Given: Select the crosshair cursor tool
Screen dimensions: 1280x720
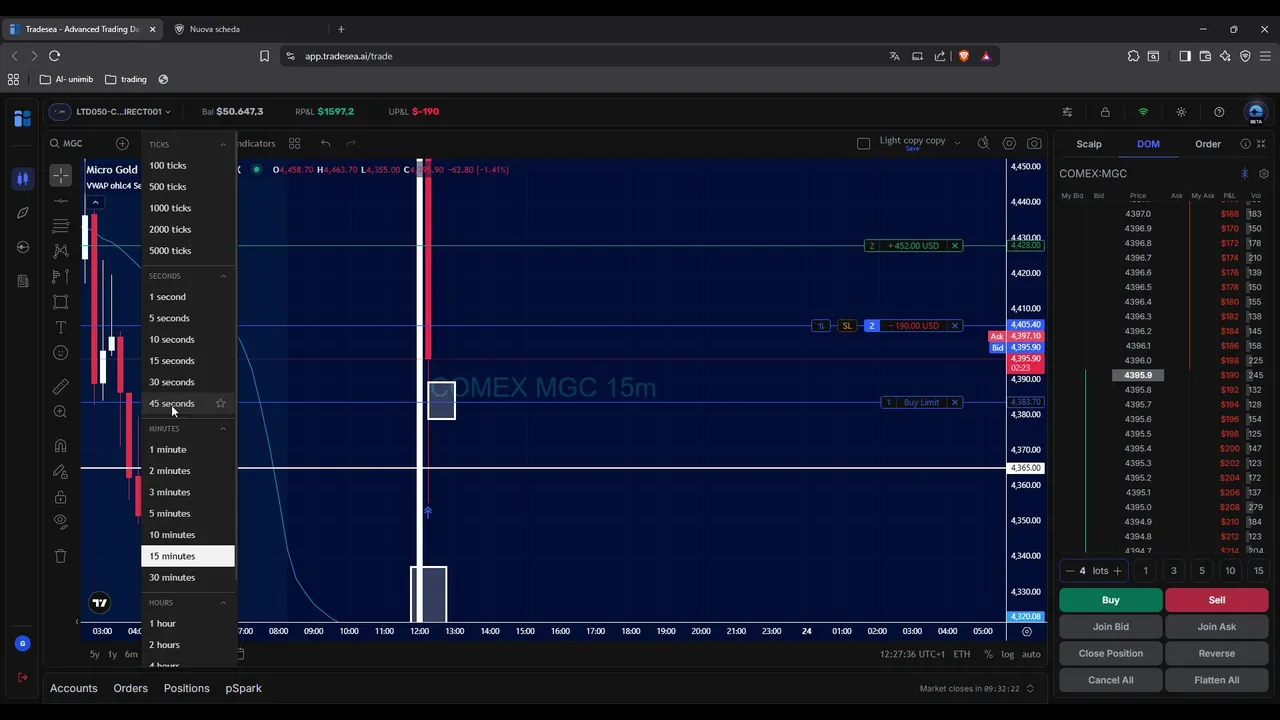Looking at the screenshot, I should pos(61,176).
